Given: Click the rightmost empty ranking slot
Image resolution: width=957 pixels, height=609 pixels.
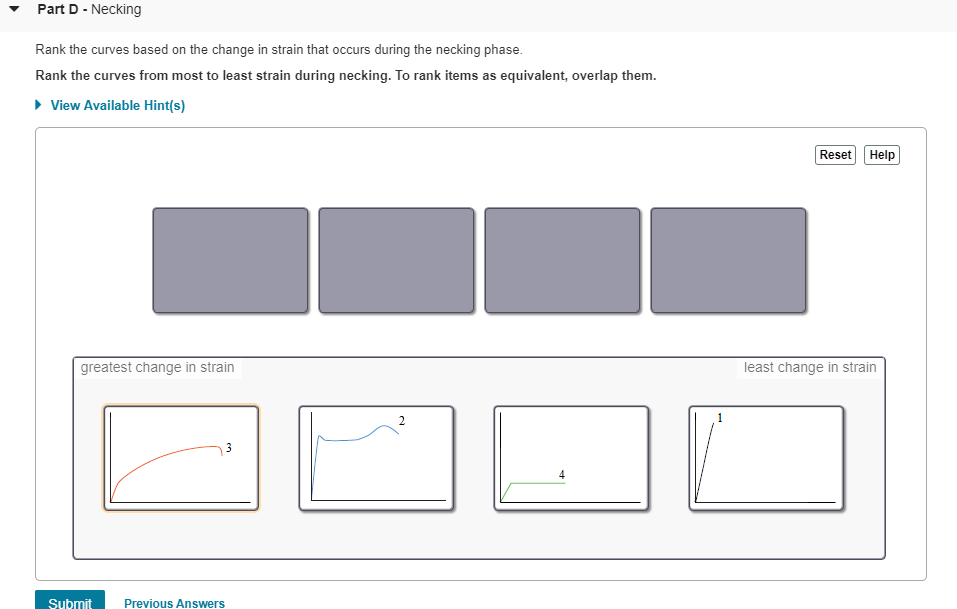Looking at the screenshot, I should (x=728, y=260).
